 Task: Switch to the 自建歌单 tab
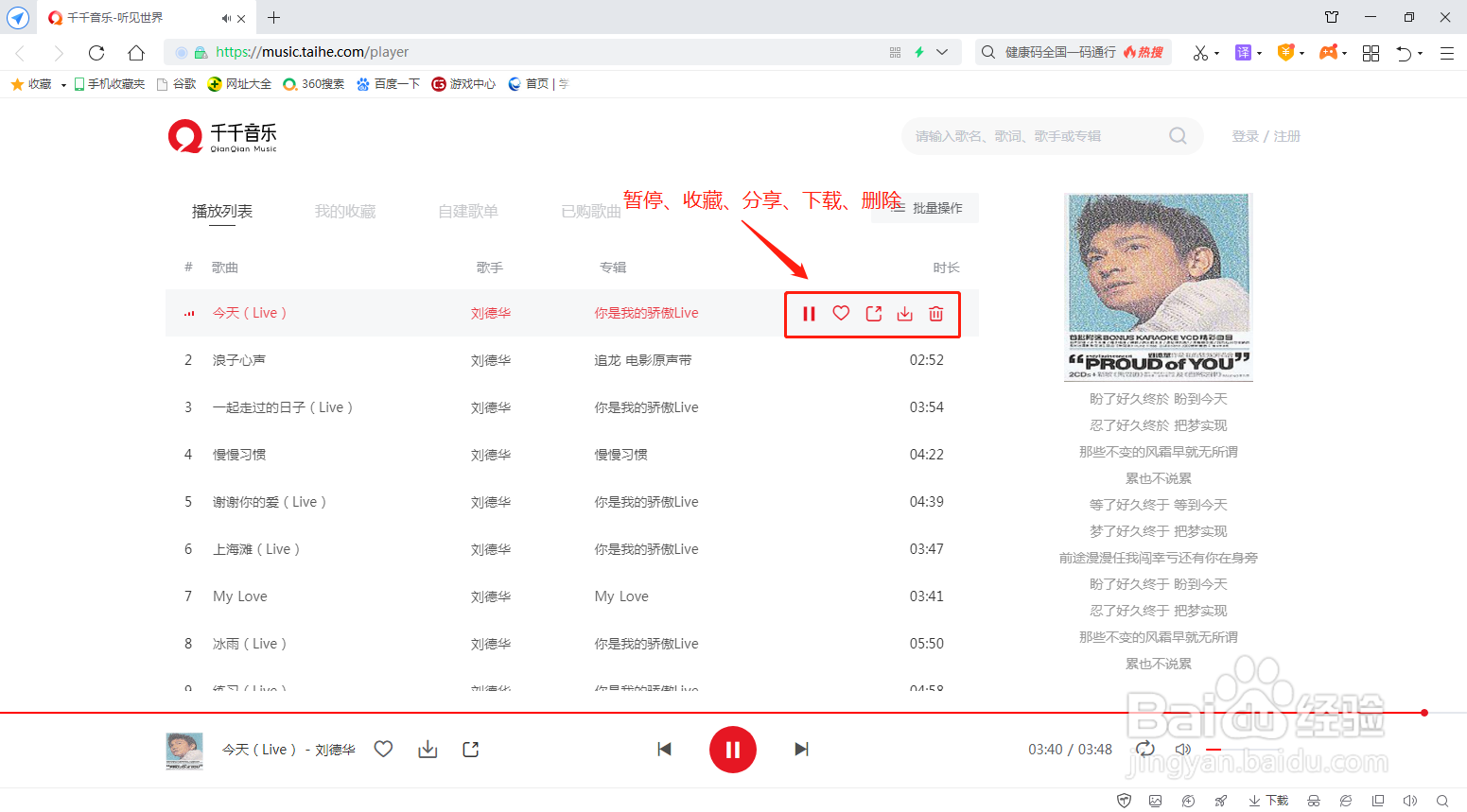[468, 211]
